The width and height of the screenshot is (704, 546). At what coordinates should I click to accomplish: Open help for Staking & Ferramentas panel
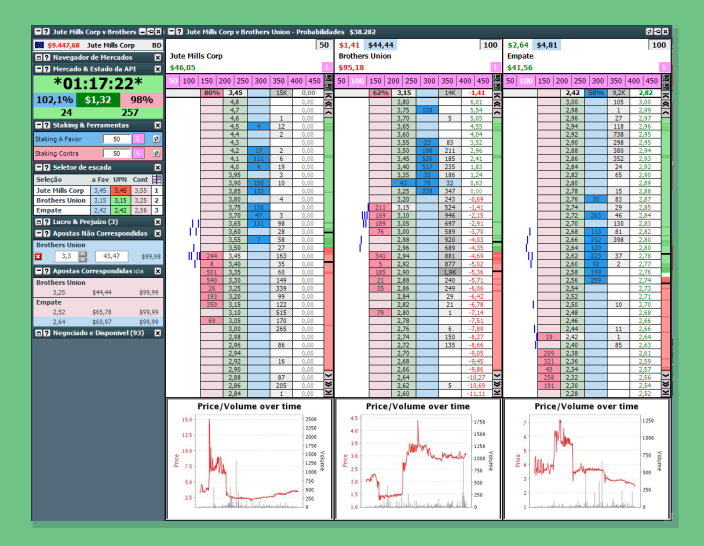click(x=47, y=125)
